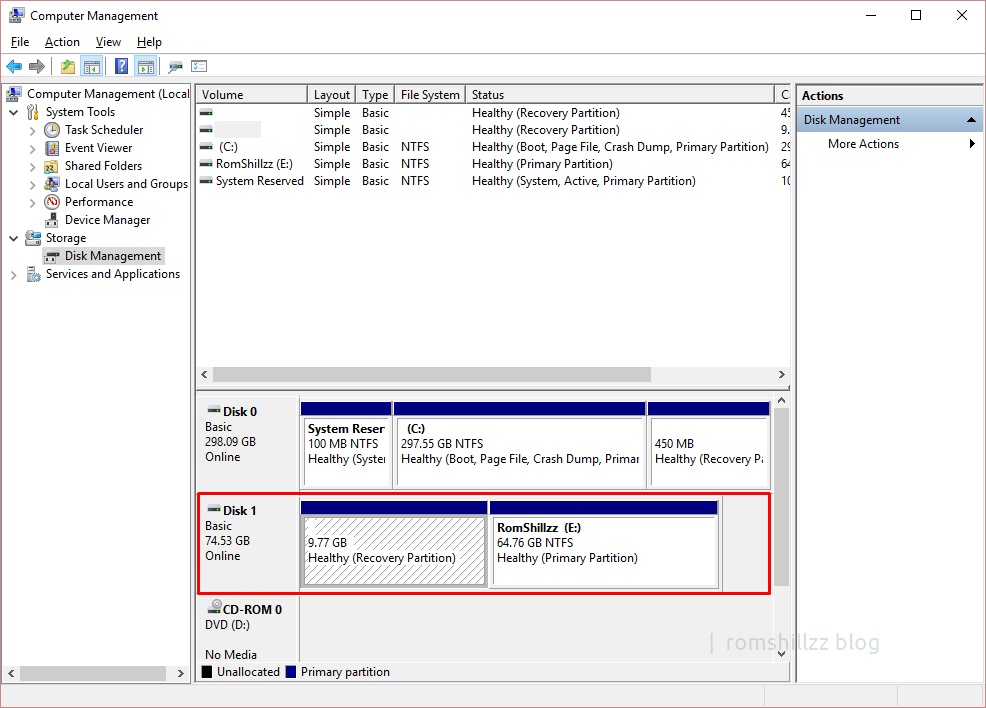This screenshot has height=708, width=986.
Task: Sort by the File System column header
Action: (430, 94)
